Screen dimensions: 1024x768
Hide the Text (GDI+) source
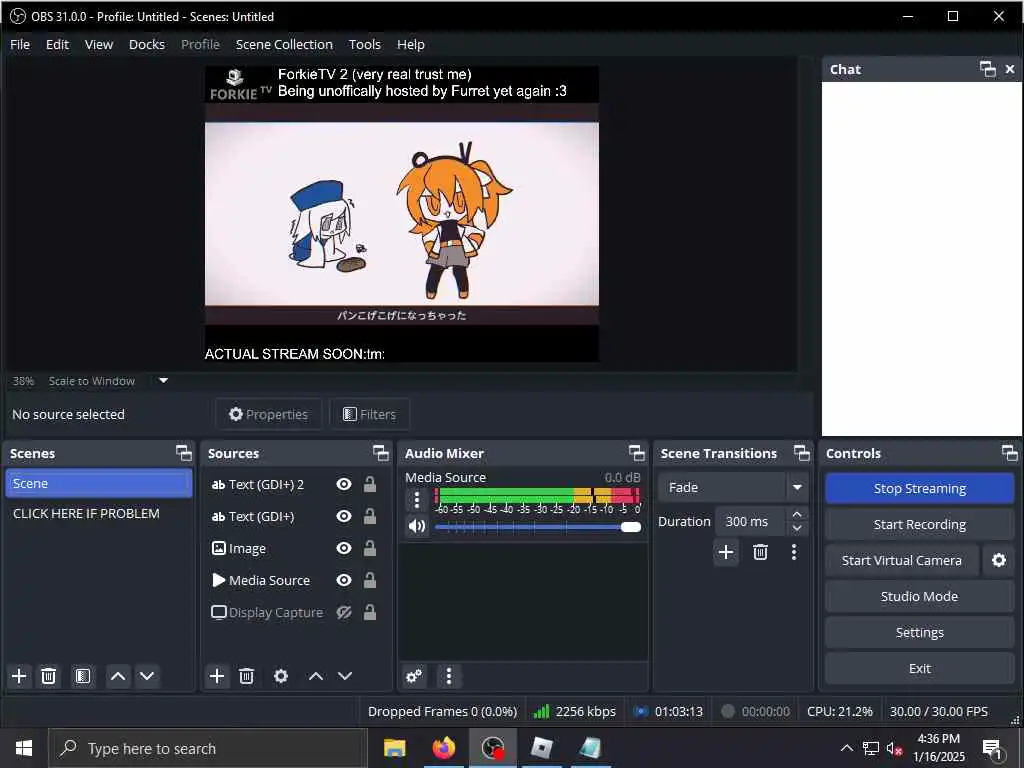tap(344, 517)
